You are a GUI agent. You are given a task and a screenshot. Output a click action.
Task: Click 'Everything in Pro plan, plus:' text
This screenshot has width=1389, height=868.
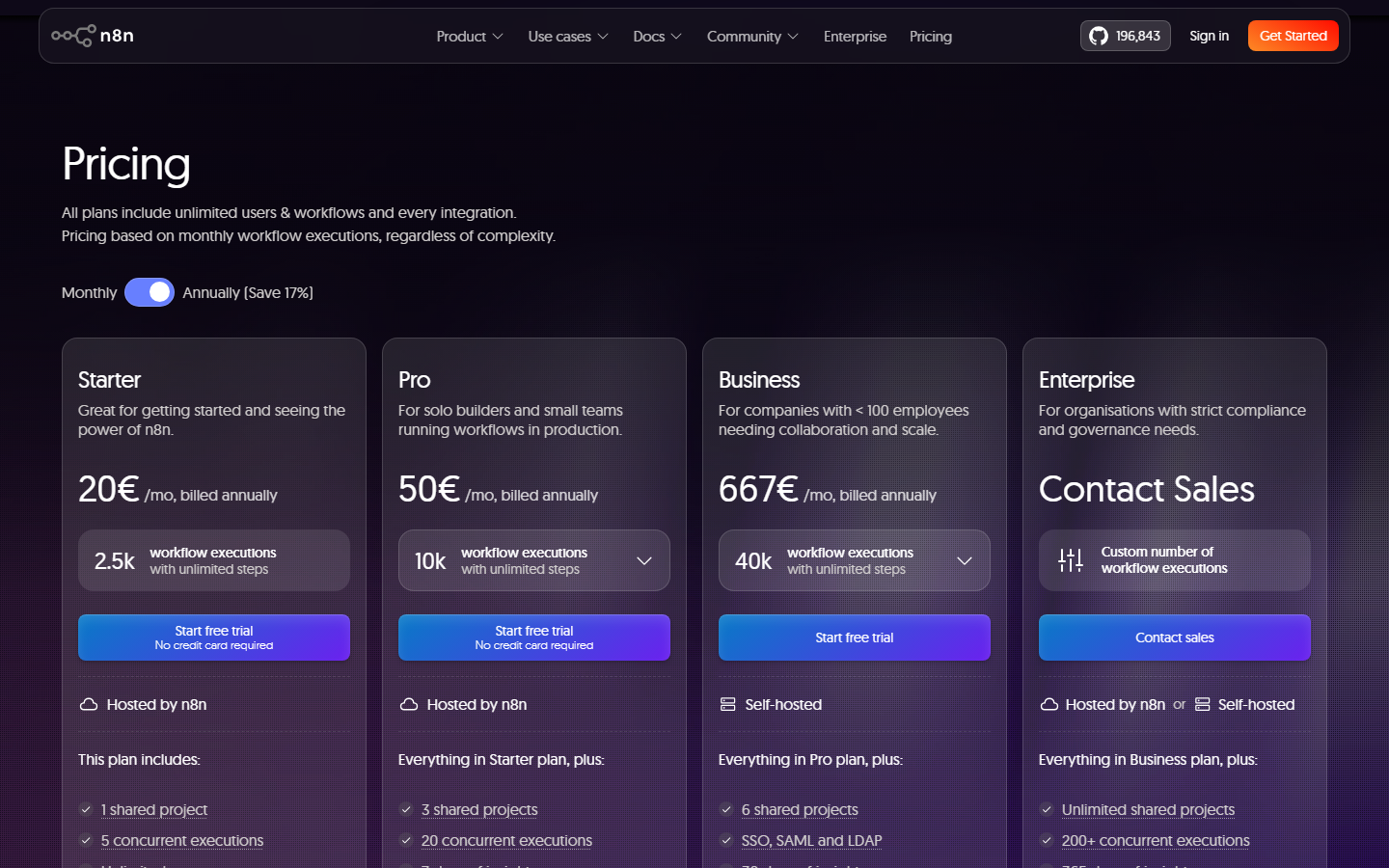[810, 760]
